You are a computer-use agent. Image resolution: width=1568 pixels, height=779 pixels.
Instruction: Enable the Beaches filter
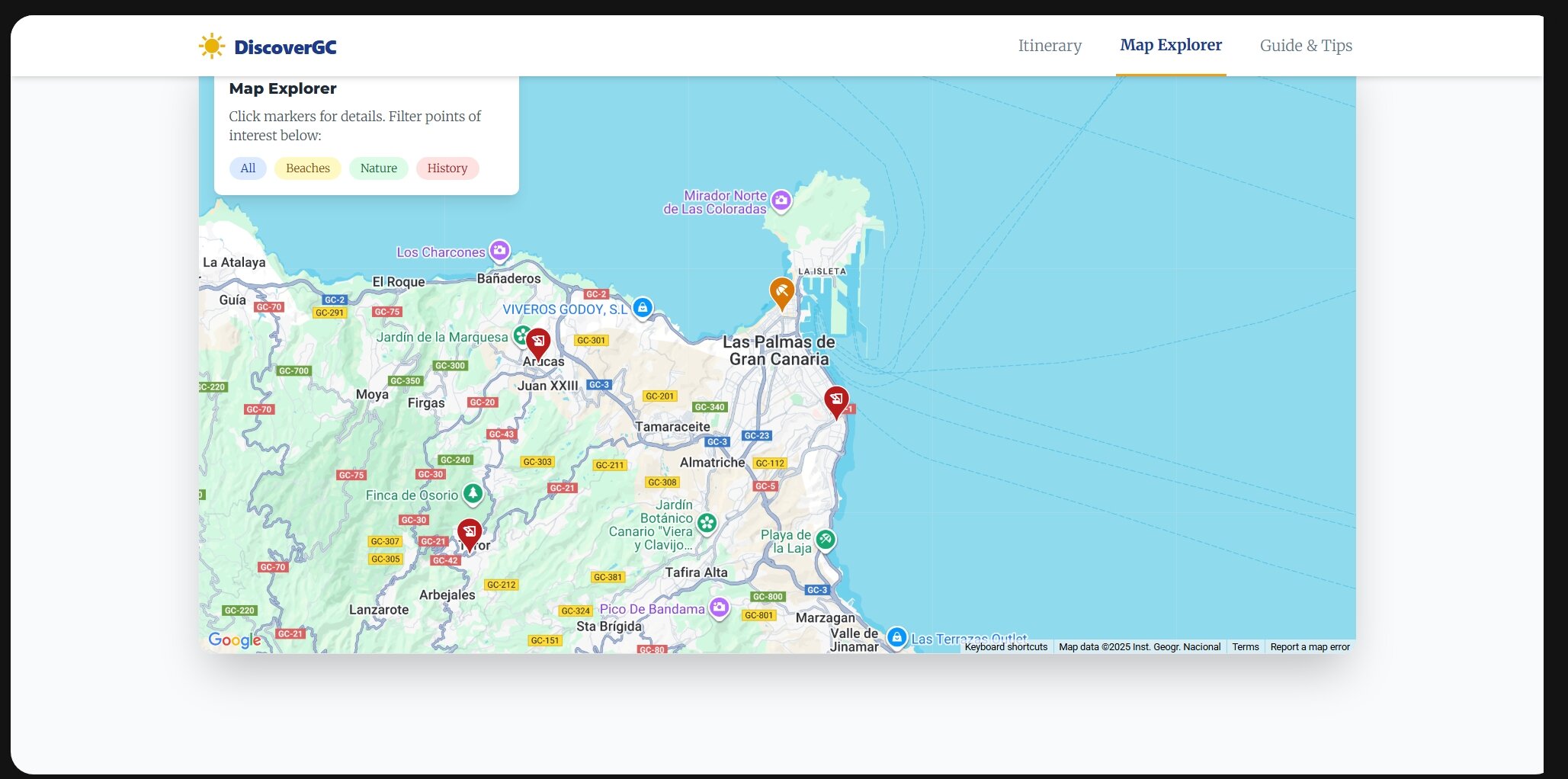(x=307, y=168)
